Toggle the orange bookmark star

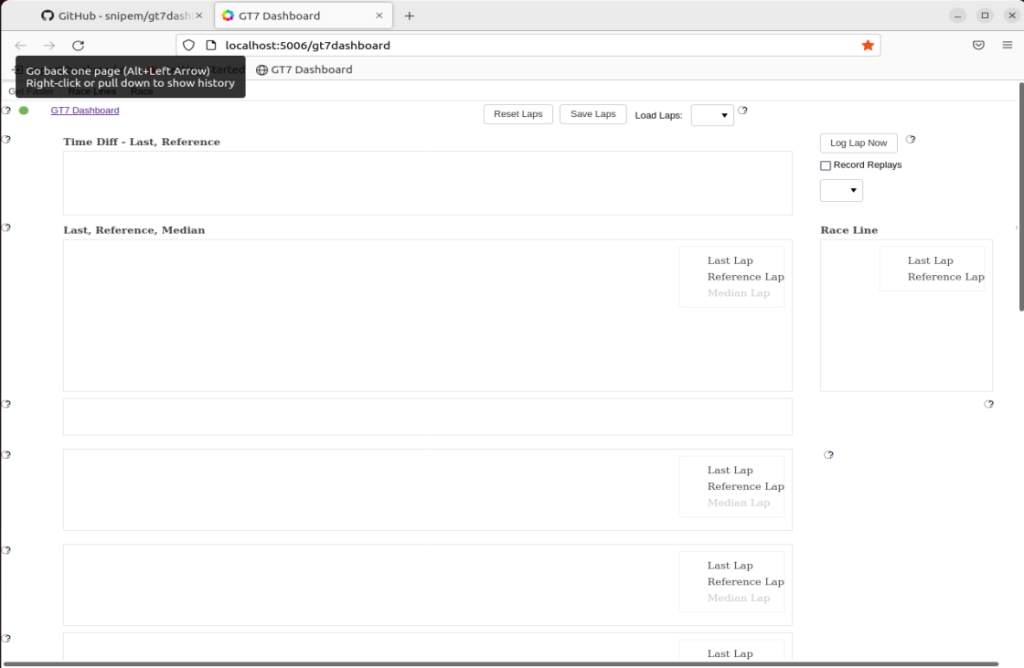(x=867, y=45)
